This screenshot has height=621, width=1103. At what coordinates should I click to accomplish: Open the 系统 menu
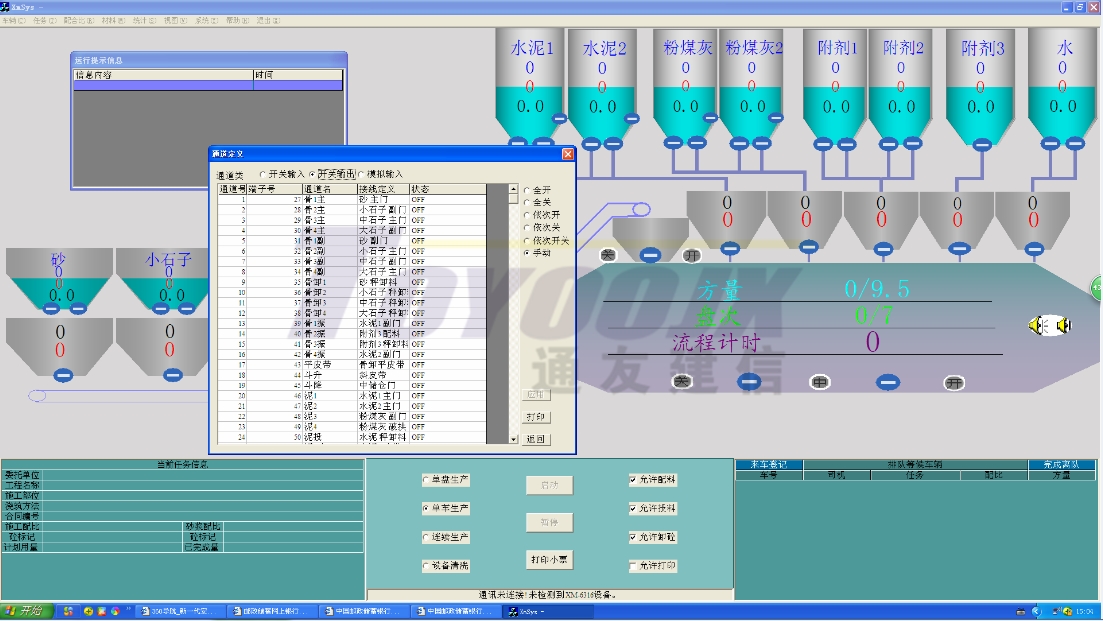pos(206,20)
